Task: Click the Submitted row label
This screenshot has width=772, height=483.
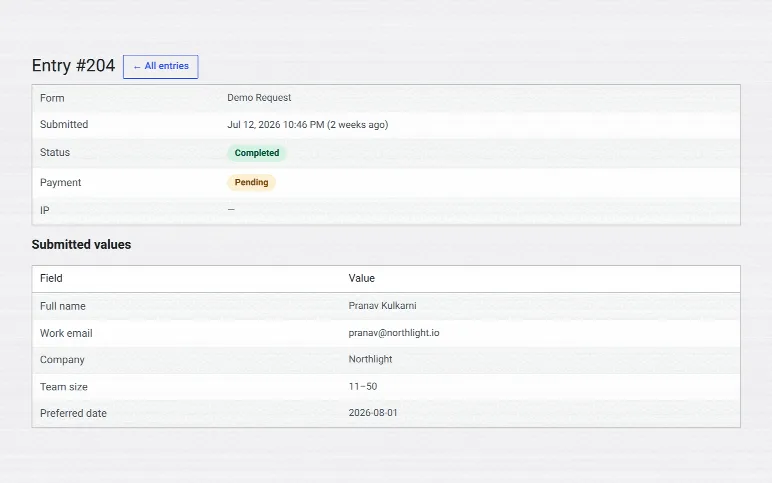Action: coord(64,124)
